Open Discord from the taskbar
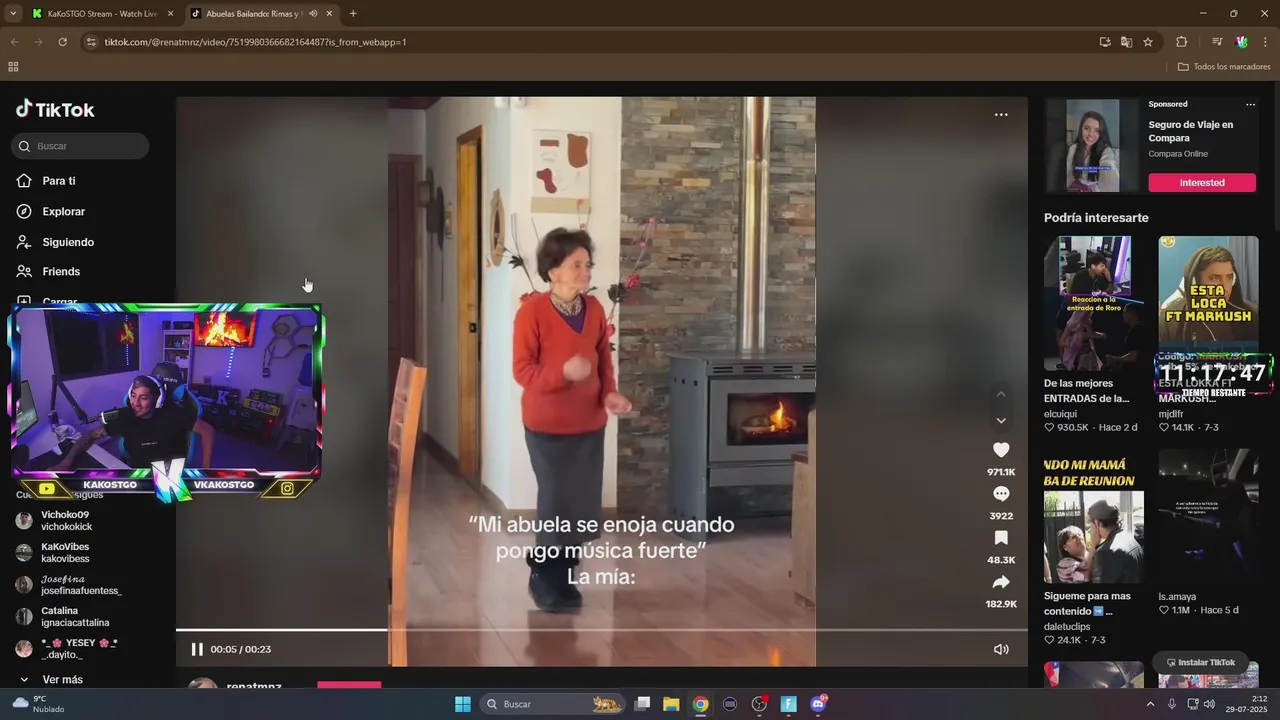 (818, 704)
